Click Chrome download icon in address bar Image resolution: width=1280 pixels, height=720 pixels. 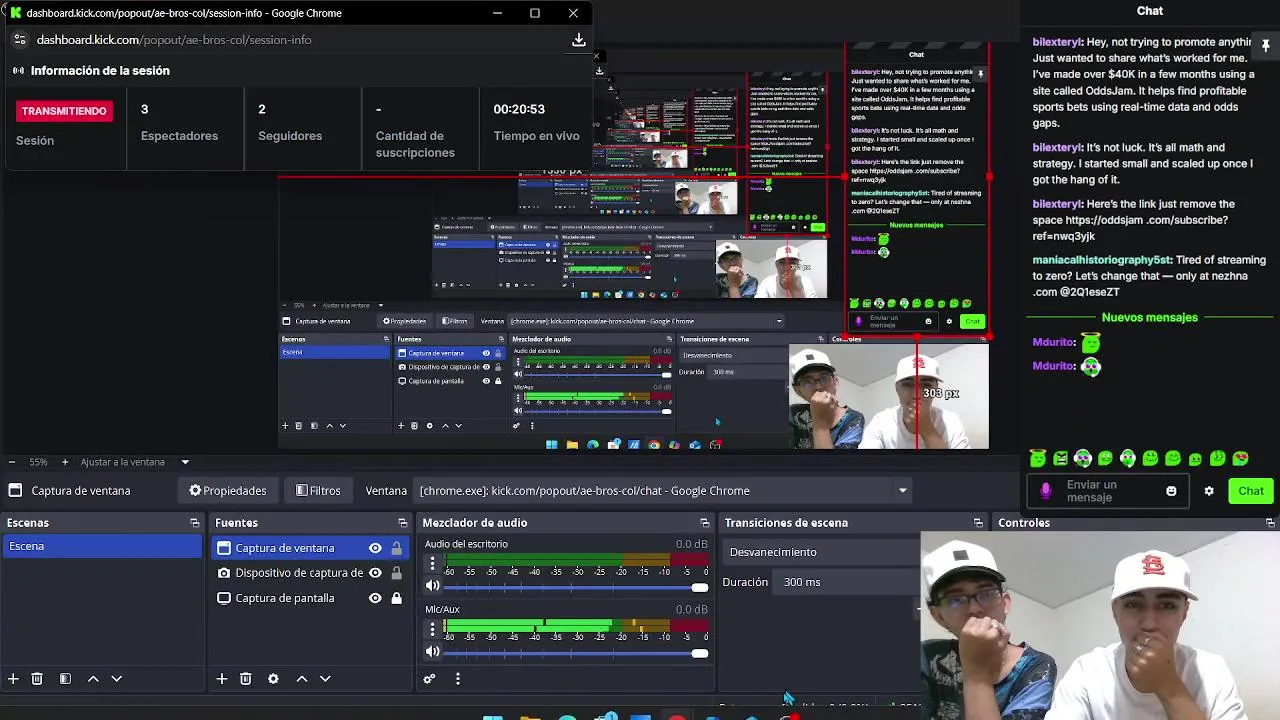click(x=578, y=40)
